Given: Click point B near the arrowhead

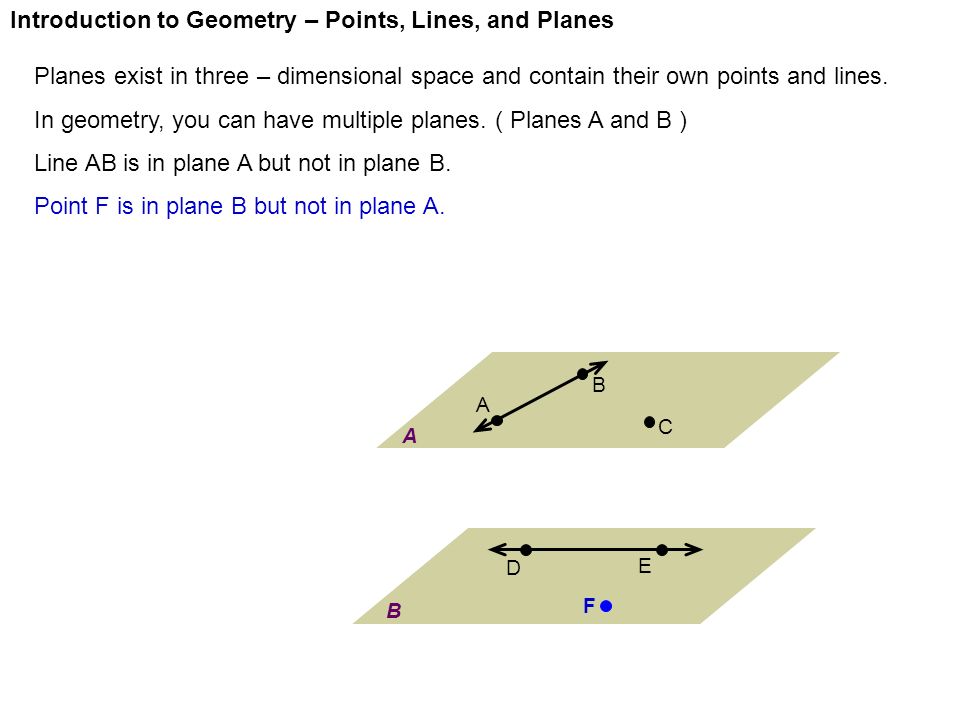Looking at the screenshot, I should pos(582,373).
